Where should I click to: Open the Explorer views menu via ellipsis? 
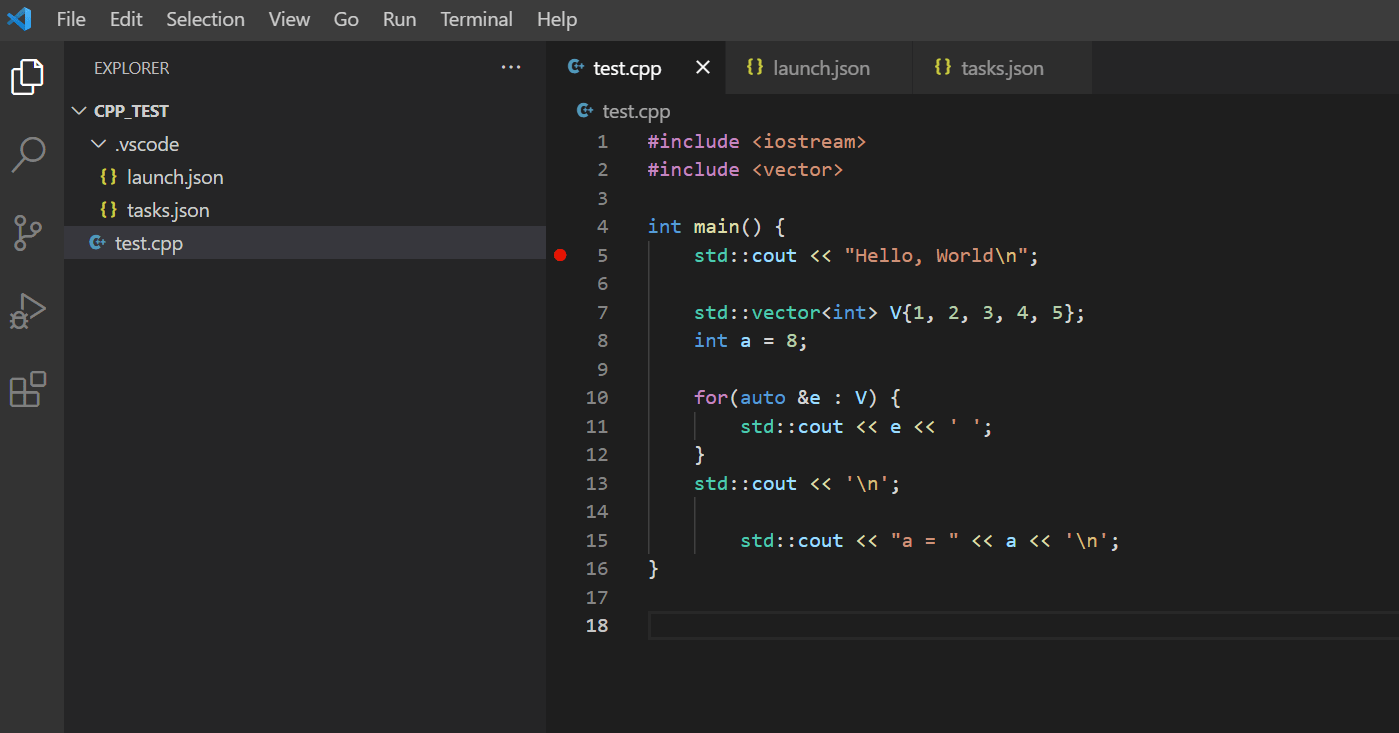click(x=511, y=67)
